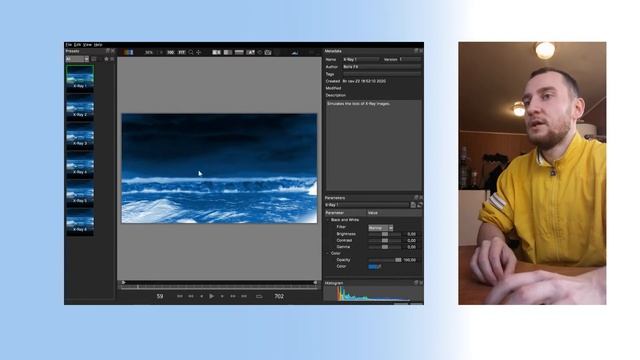
Task: Enable vertical split comparison view
Action: [228, 52]
